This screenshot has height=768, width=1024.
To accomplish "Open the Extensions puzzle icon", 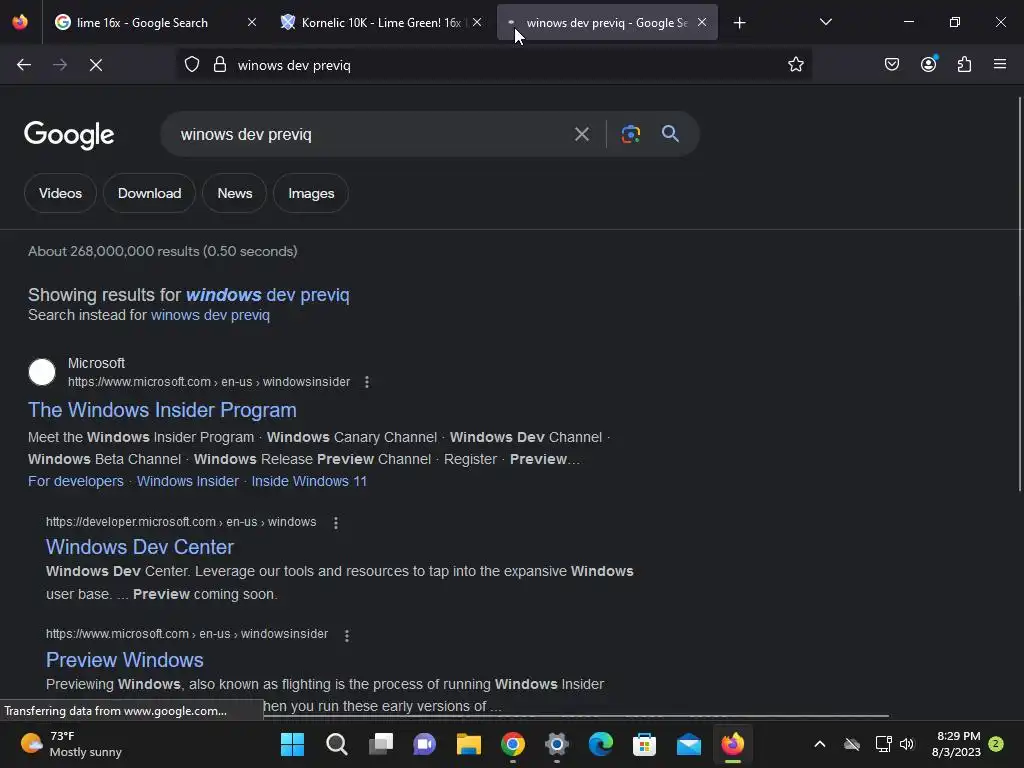I will (x=964, y=65).
